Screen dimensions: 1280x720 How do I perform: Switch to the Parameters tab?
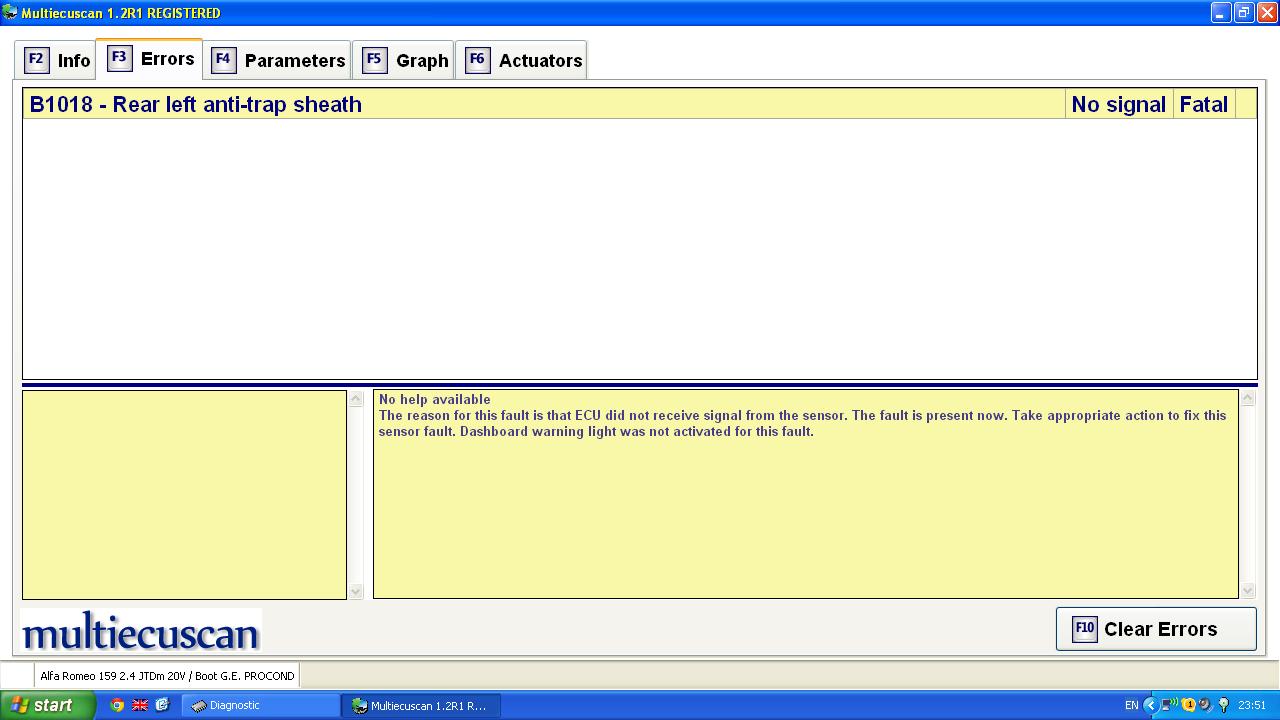[278, 60]
